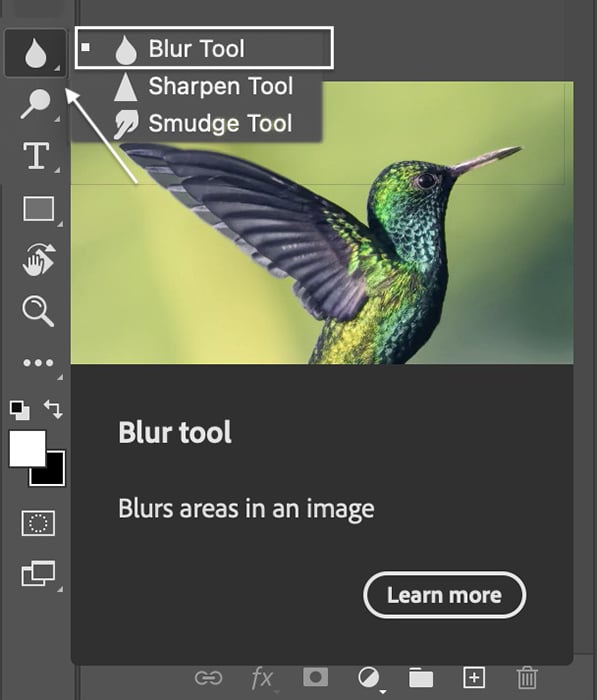Click the foreground white color swatch
Image resolution: width=597 pixels, height=700 pixels.
click(27, 448)
